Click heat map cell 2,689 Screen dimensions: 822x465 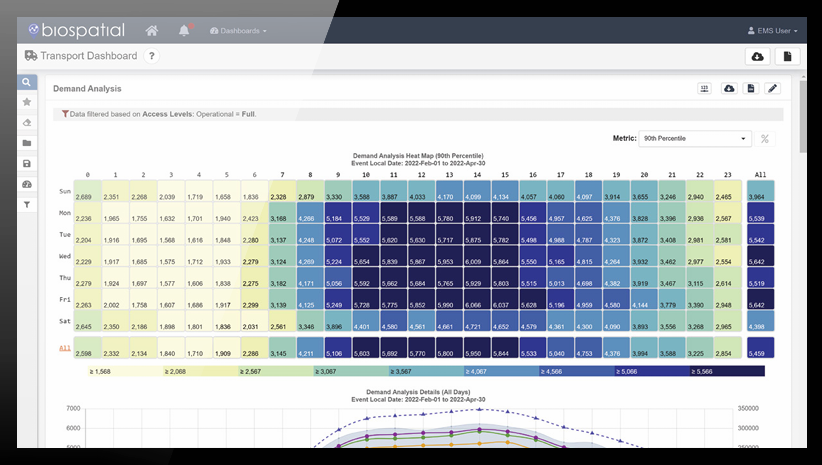click(87, 191)
